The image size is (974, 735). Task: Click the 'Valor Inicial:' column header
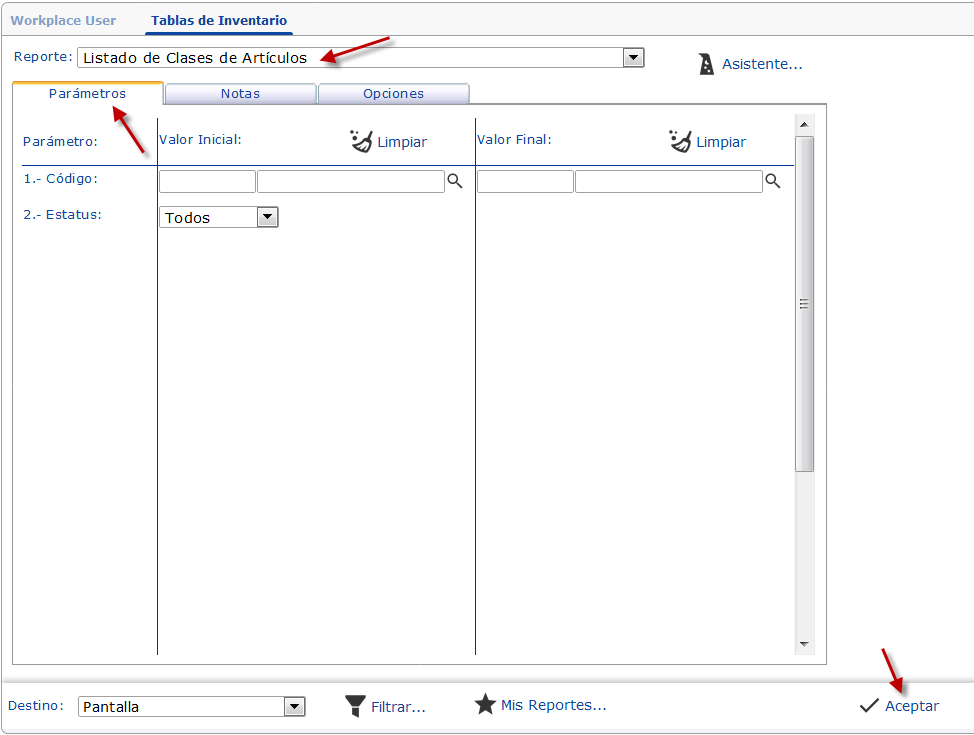[x=201, y=140]
